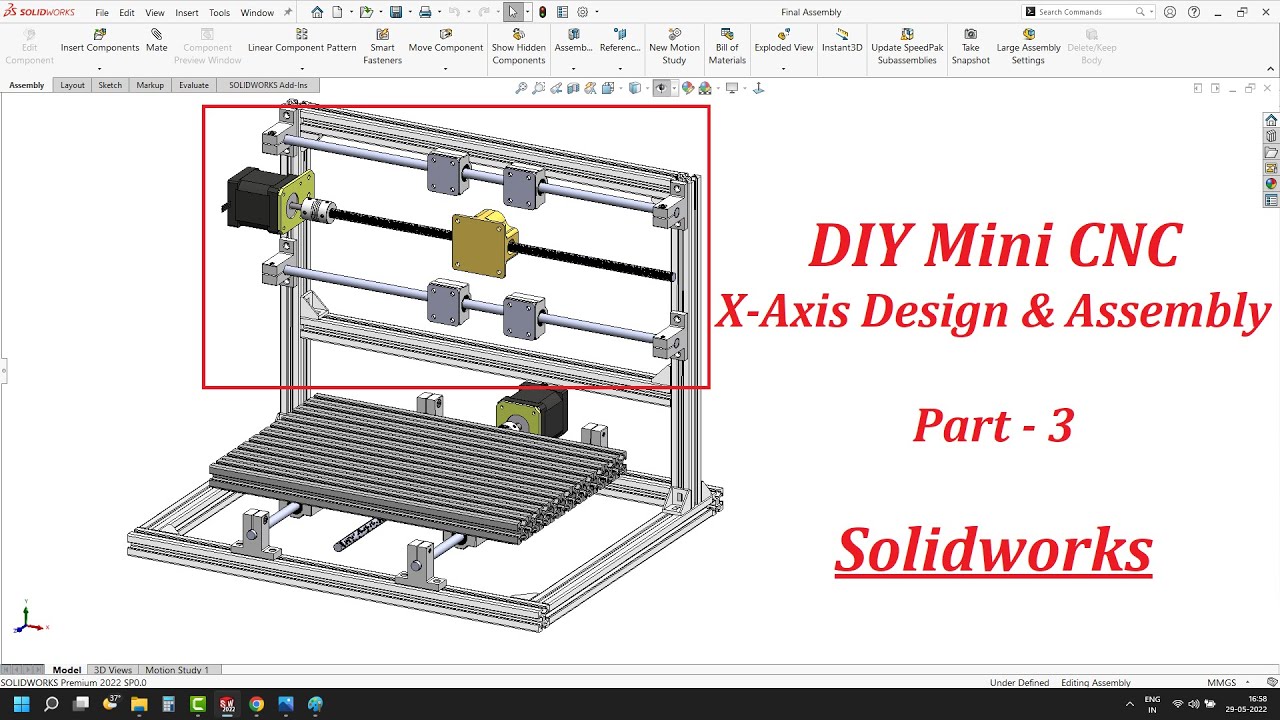This screenshot has width=1280, height=720.
Task: Switch to the Sketch tab
Action: click(x=110, y=85)
